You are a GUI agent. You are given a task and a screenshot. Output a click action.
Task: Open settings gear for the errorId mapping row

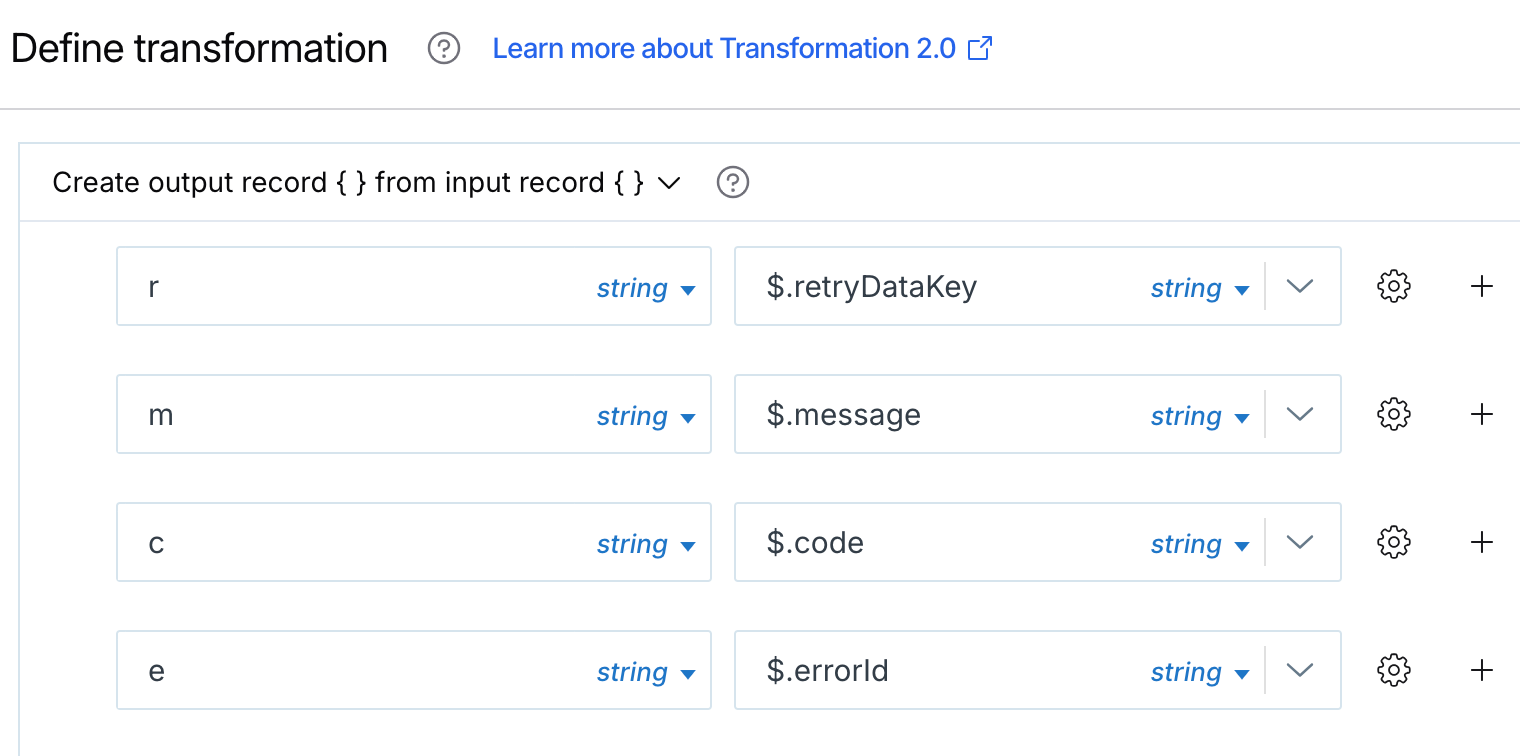1393,670
